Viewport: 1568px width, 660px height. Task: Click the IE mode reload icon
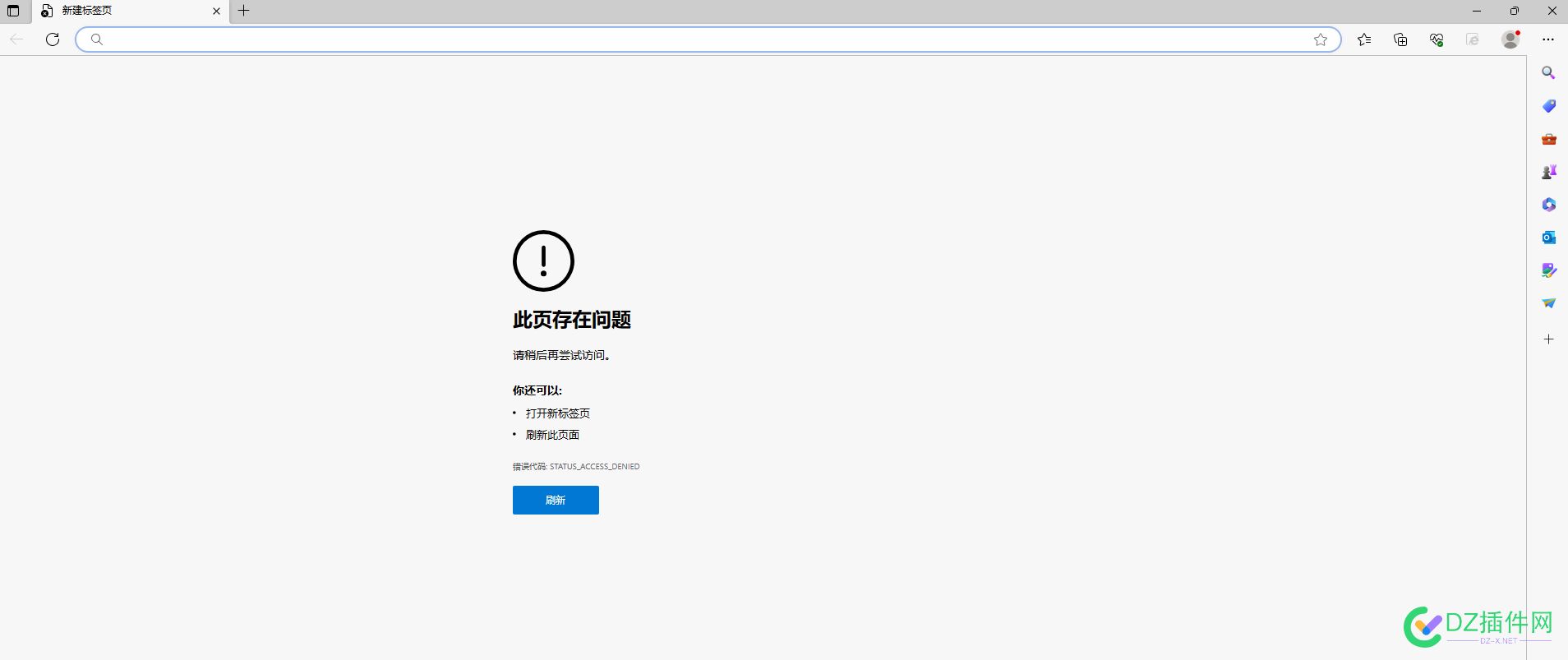point(1473,39)
